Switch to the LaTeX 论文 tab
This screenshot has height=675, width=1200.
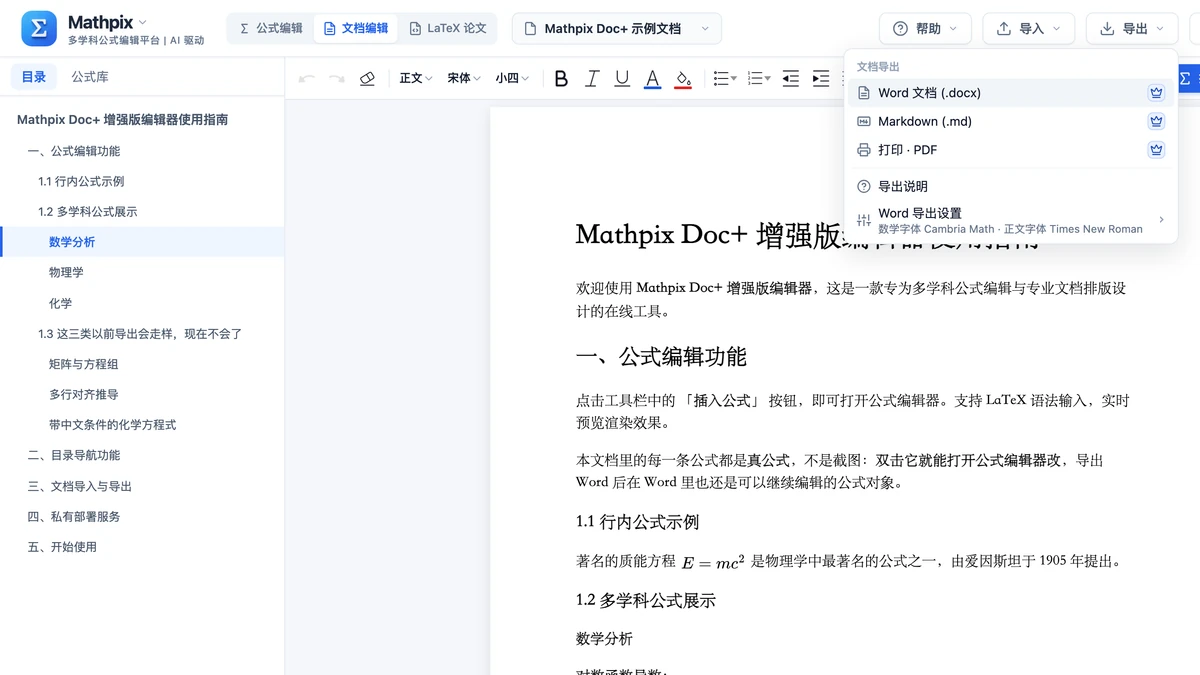click(x=447, y=29)
